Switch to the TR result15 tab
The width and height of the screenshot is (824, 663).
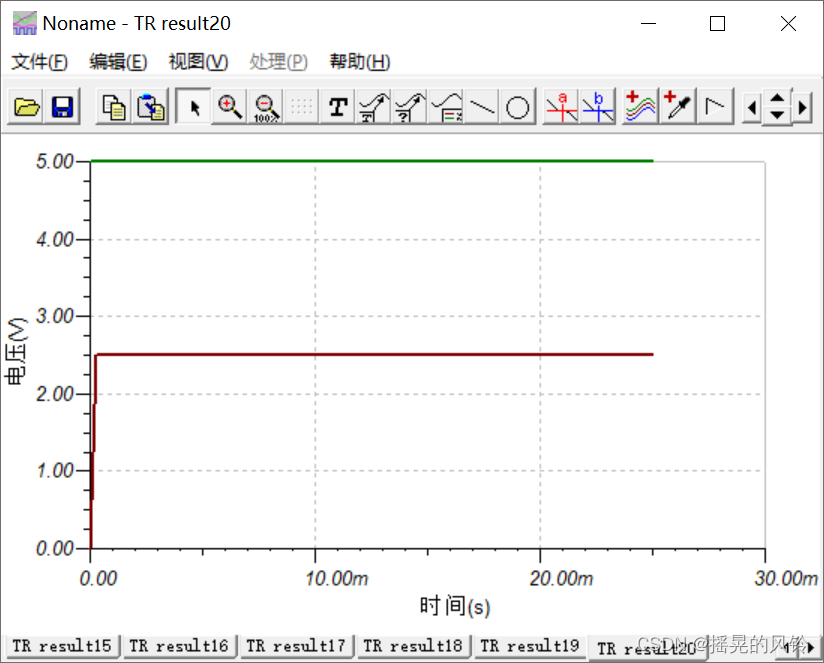[62, 645]
